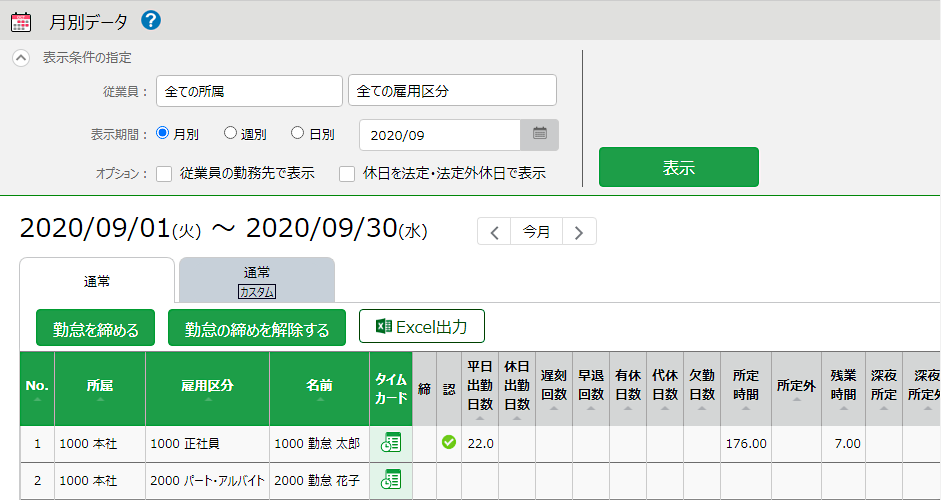
Task: Switch to the 通常 tab
Action: click(97, 280)
